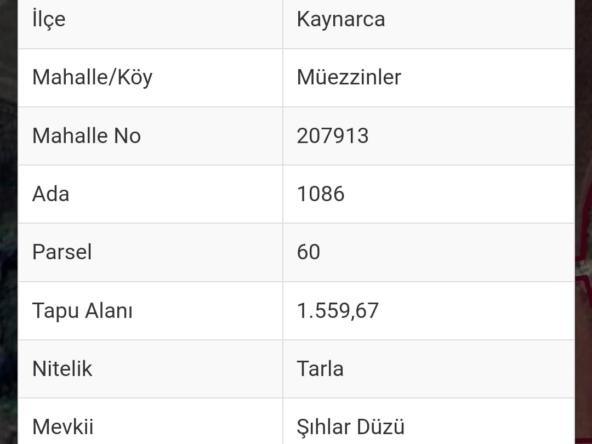592x444 pixels.
Task: Click empty space in the Parsel row
Action: (x=446, y=252)
